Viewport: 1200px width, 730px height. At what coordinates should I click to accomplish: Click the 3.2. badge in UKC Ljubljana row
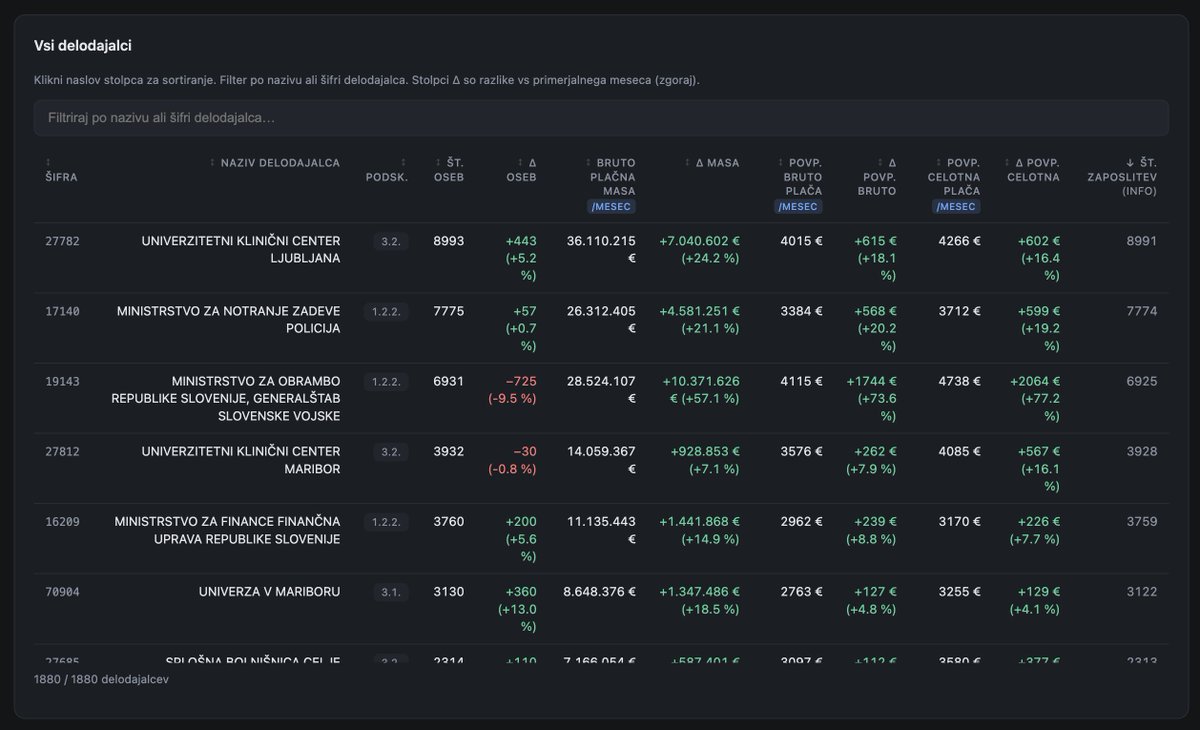[391, 242]
